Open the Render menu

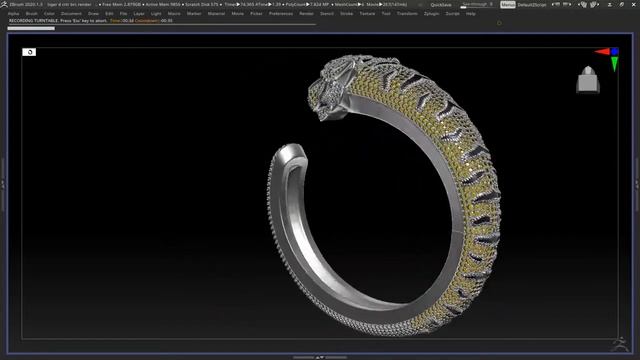tap(306, 13)
